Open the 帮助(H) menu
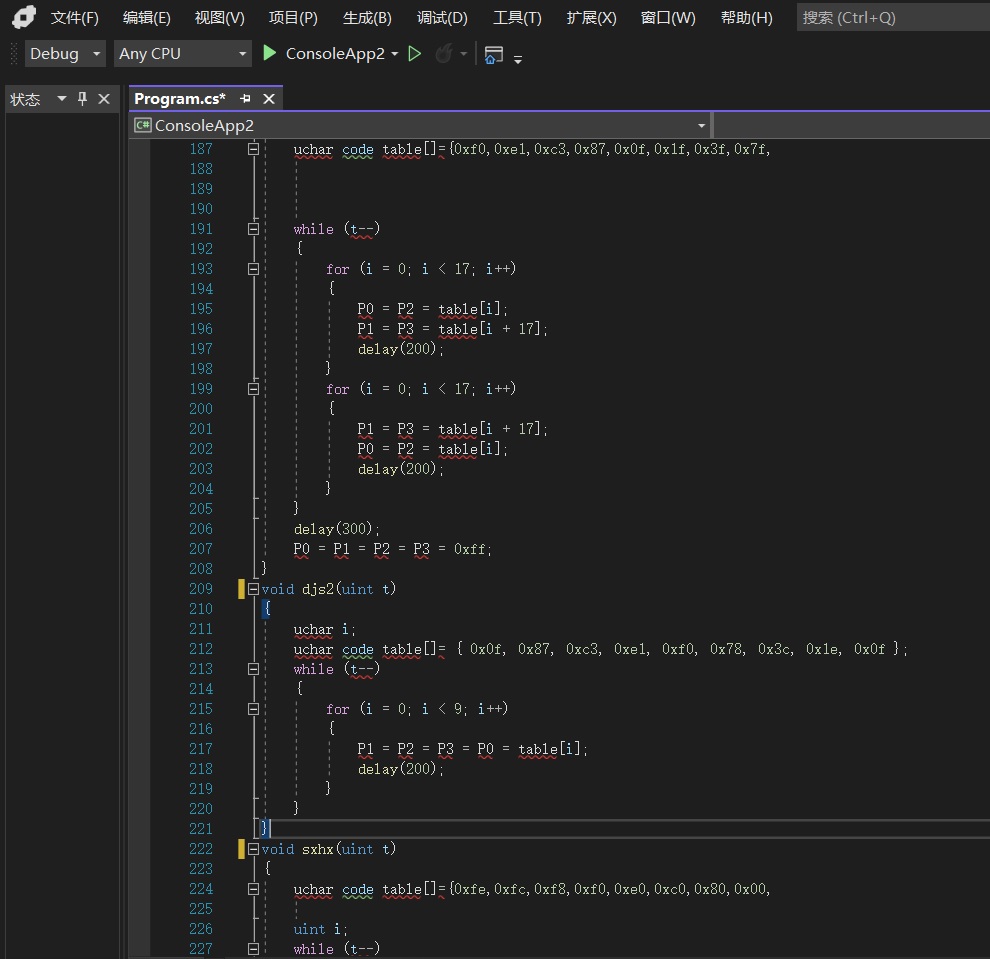Screen dimensions: 990x959 pyautogui.click(x=746, y=18)
